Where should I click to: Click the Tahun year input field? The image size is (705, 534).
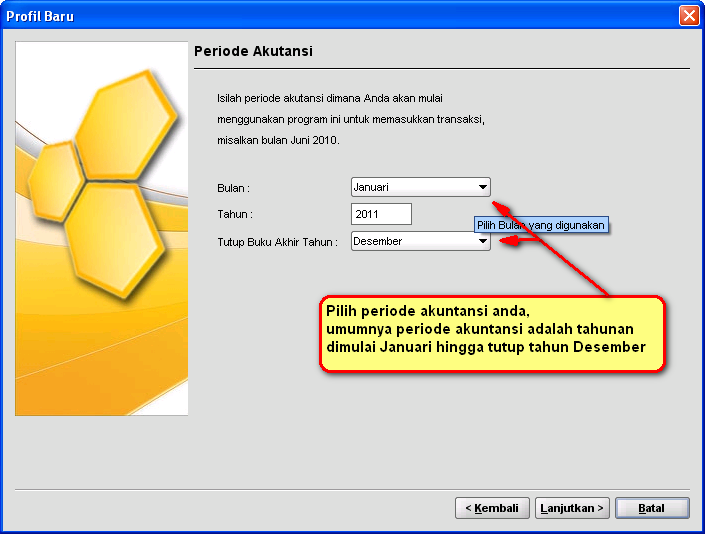click(x=381, y=214)
